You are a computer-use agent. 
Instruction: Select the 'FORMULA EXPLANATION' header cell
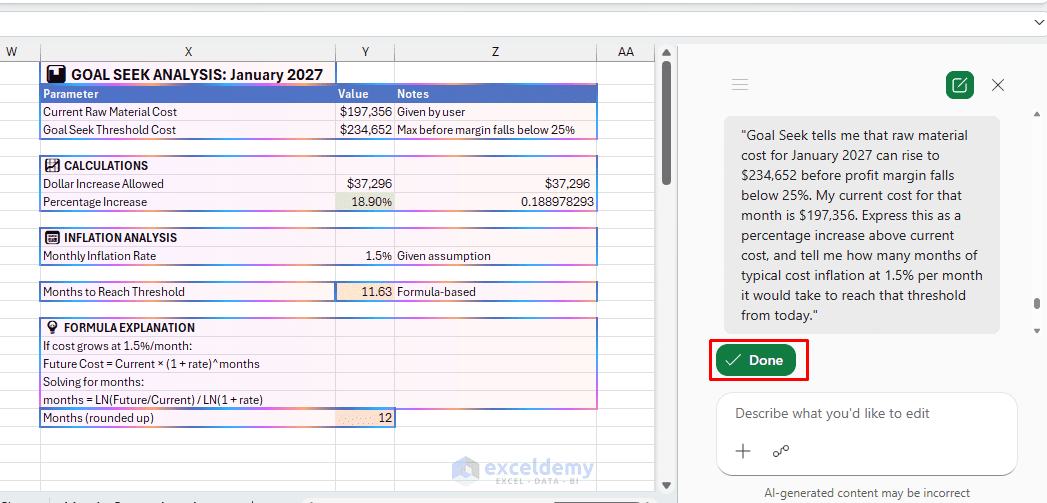(x=188, y=328)
